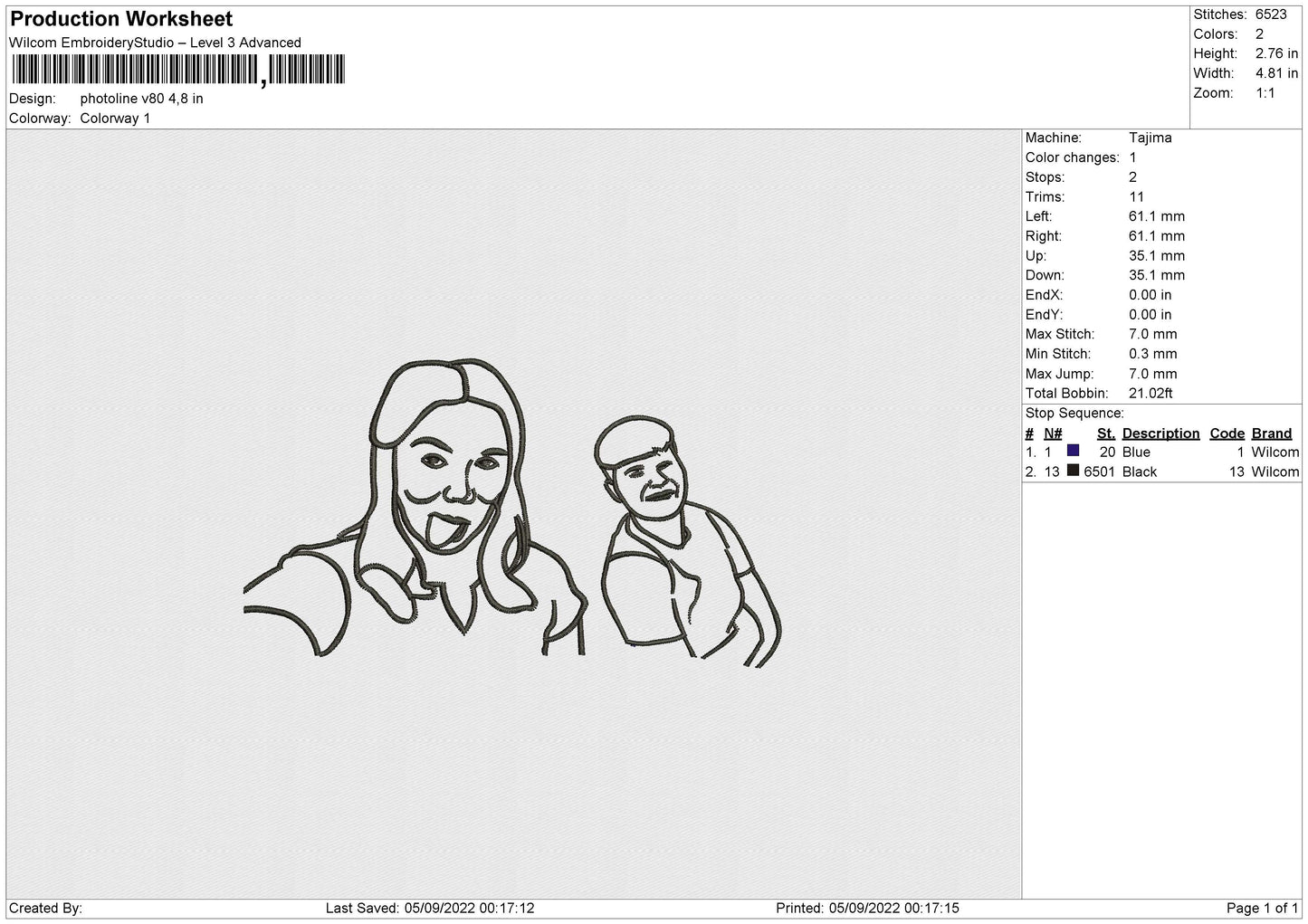This screenshot has width=1308, height=924.
Task: Click the 'St.' column header
Action: (x=1106, y=433)
